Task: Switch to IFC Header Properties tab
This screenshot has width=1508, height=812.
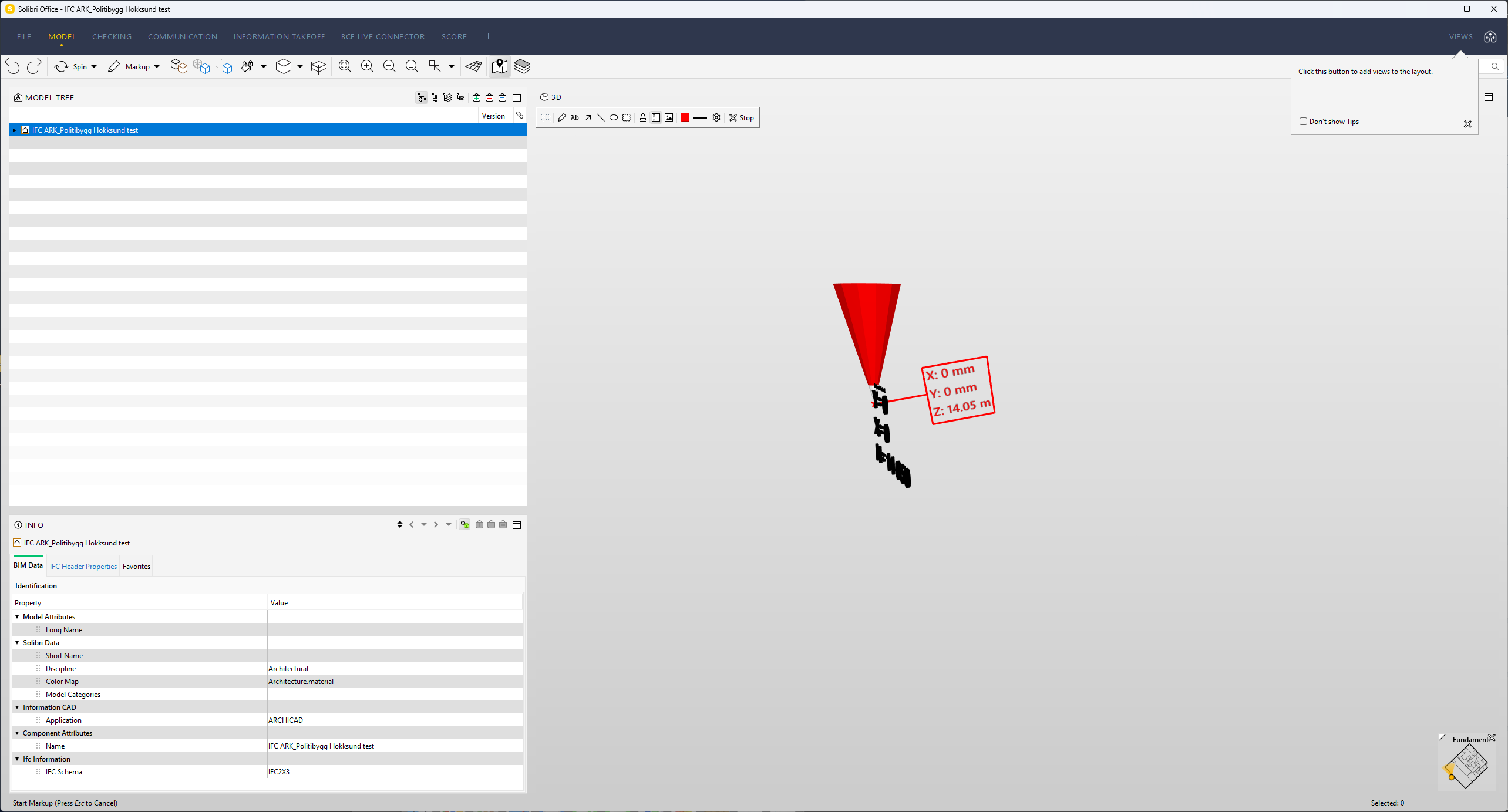Action: pyautogui.click(x=83, y=567)
